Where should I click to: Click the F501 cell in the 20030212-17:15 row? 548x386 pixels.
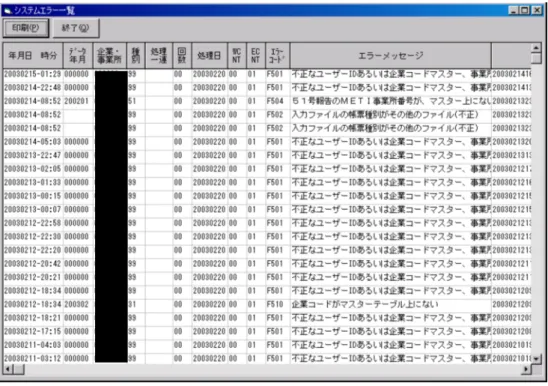277,331
